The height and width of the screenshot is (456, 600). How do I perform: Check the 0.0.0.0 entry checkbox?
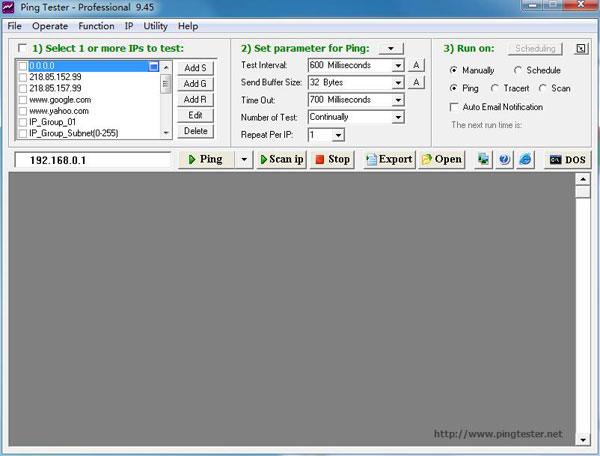tap(23, 66)
